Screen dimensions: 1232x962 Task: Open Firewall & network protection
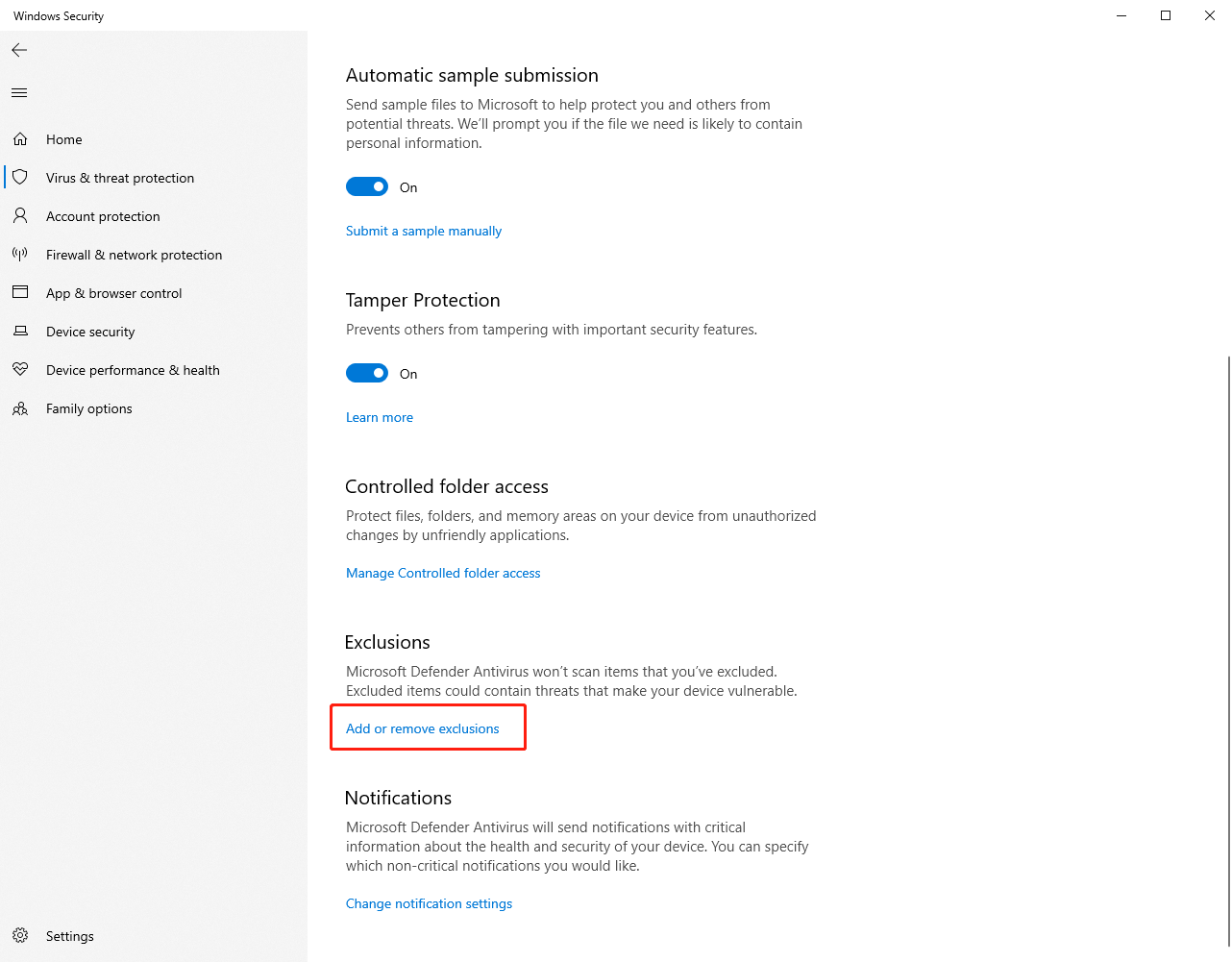[154, 255]
